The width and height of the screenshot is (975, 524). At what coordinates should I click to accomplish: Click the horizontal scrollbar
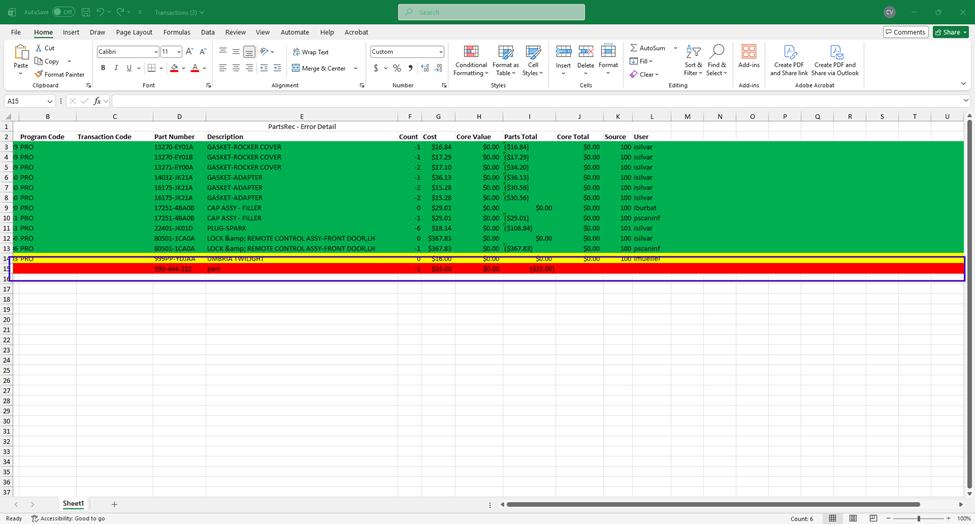click(713, 505)
